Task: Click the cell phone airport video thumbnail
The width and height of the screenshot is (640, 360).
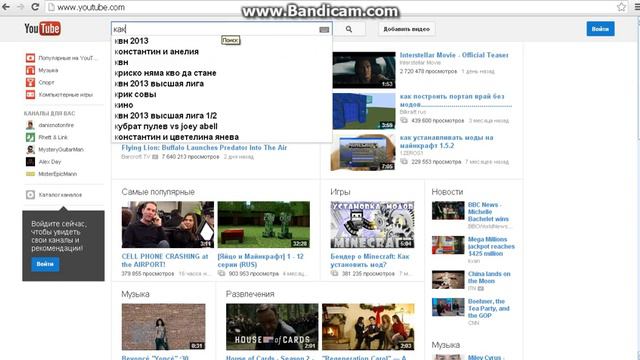Action: pyautogui.click(x=168, y=224)
